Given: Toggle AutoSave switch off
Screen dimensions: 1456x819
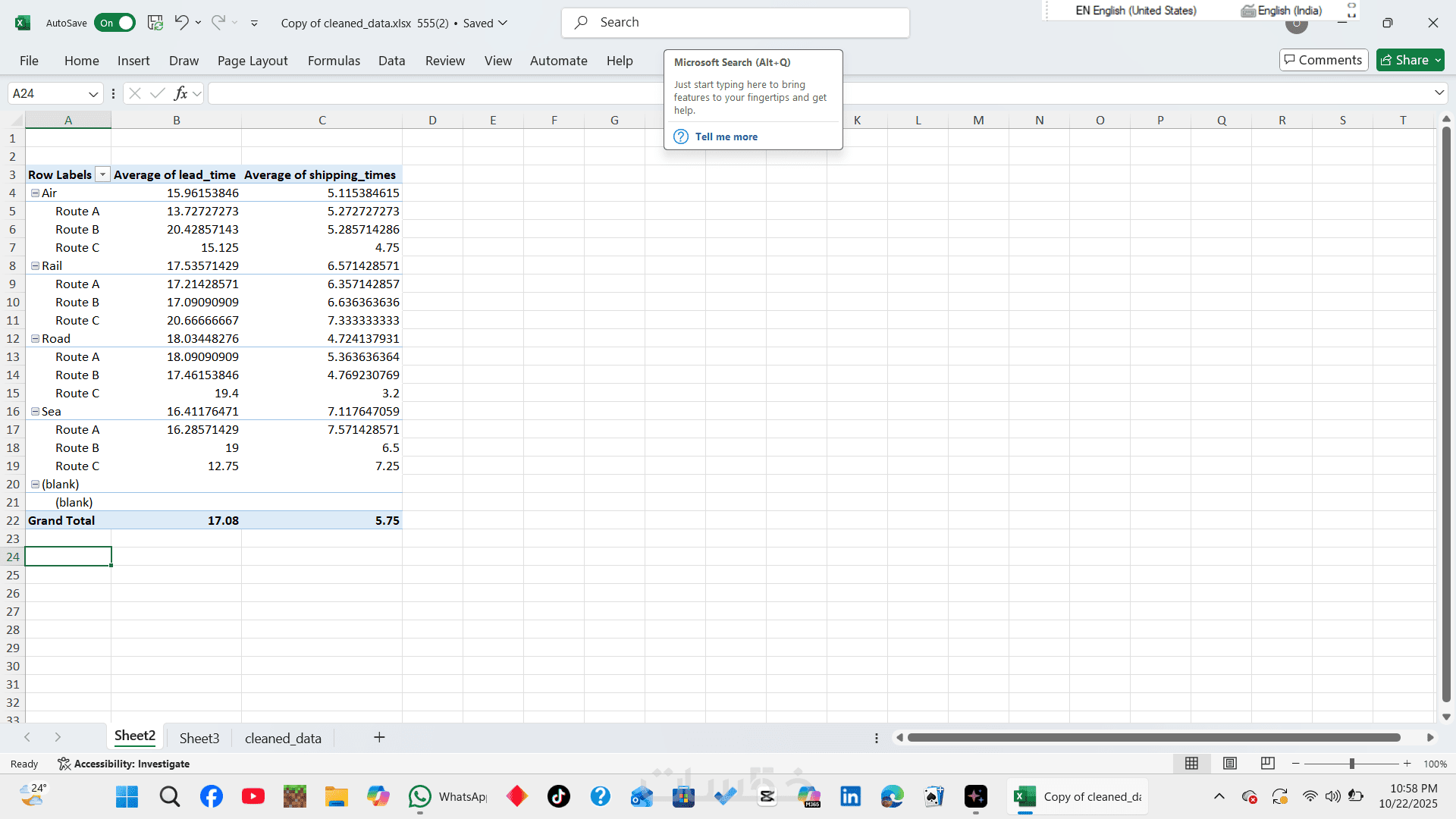Looking at the screenshot, I should (115, 23).
